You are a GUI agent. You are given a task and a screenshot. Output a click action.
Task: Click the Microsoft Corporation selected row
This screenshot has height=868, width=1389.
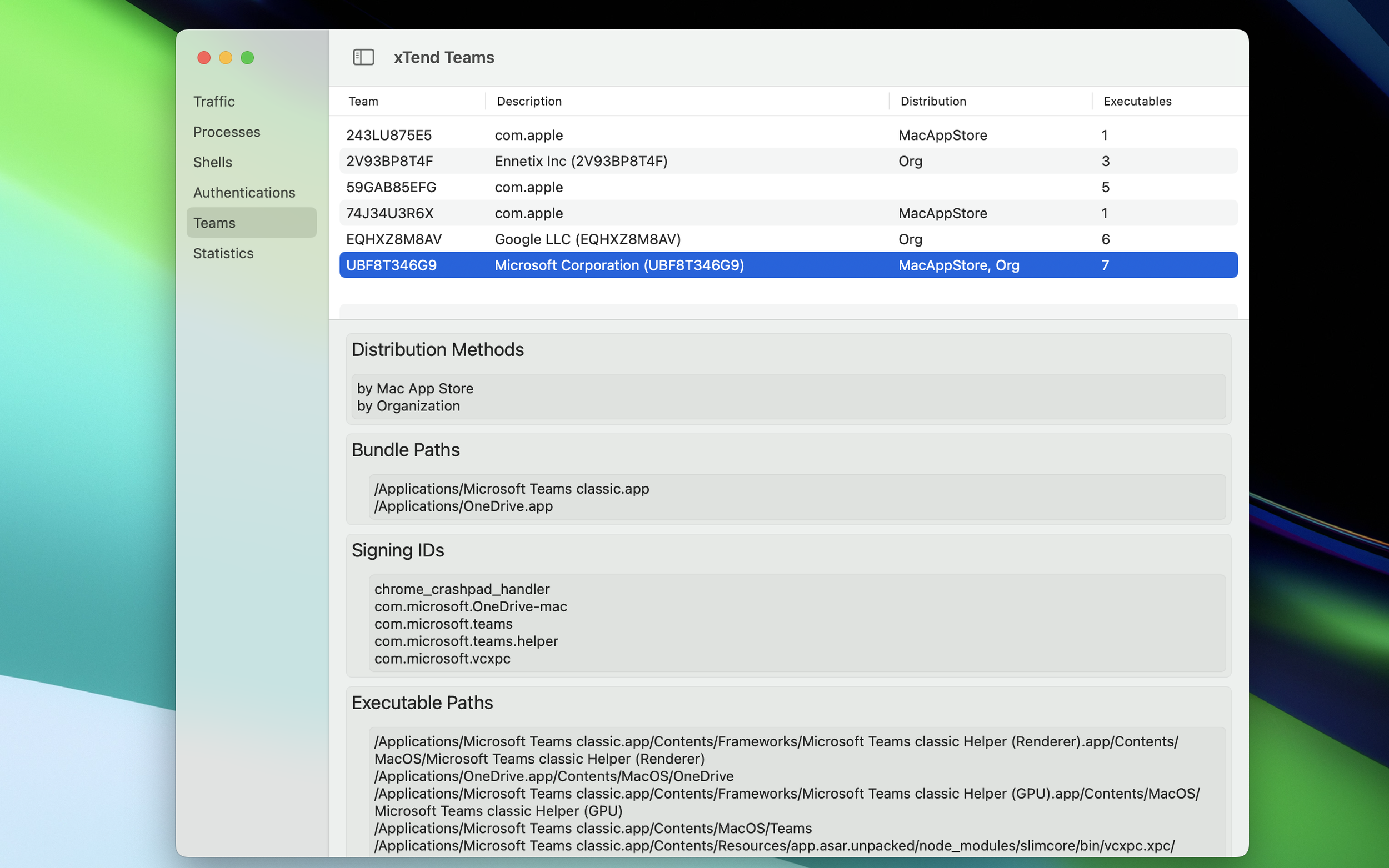619,265
